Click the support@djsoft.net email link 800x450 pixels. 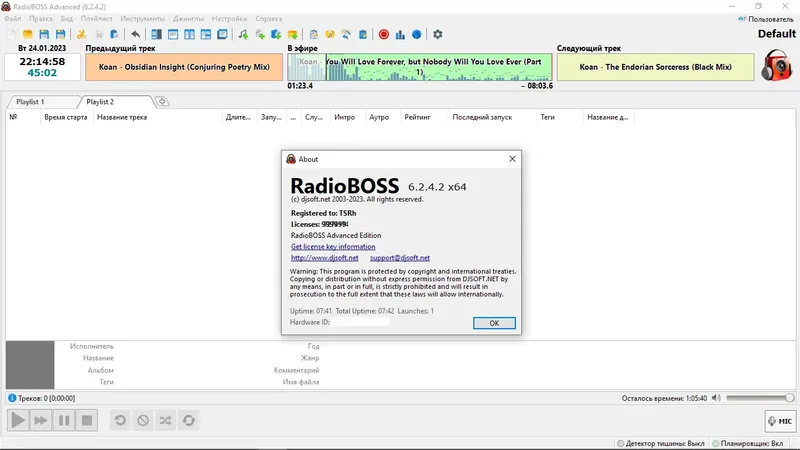[x=400, y=258]
